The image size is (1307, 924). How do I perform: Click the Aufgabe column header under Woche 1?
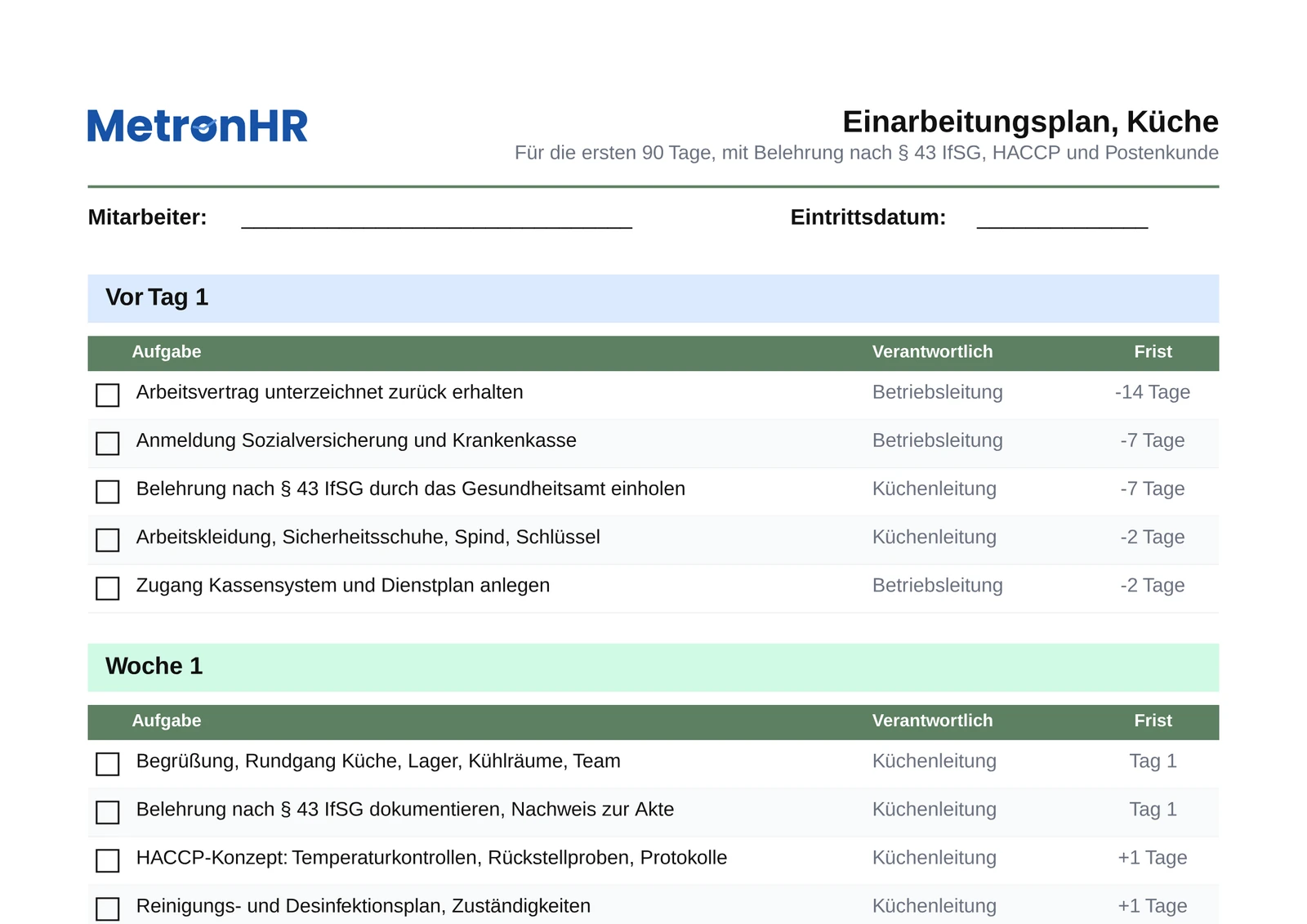[167, 721]
